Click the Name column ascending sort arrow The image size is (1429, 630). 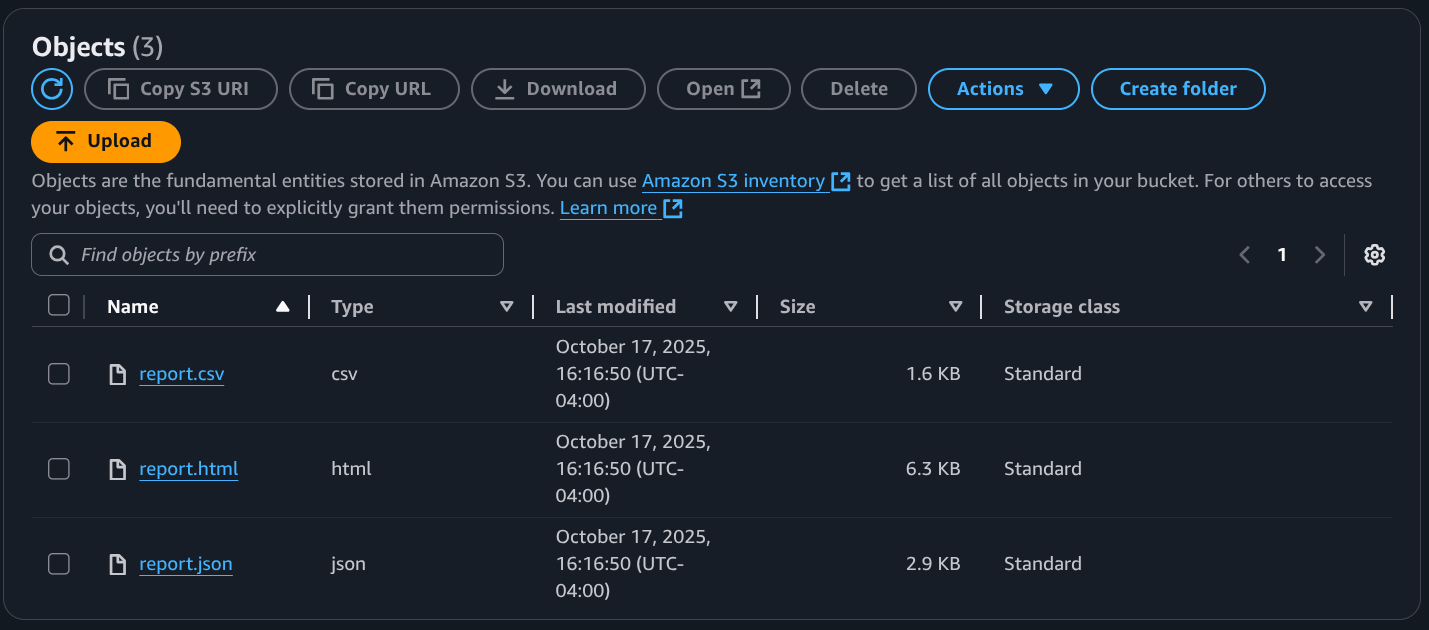click(x=283, y=307)
